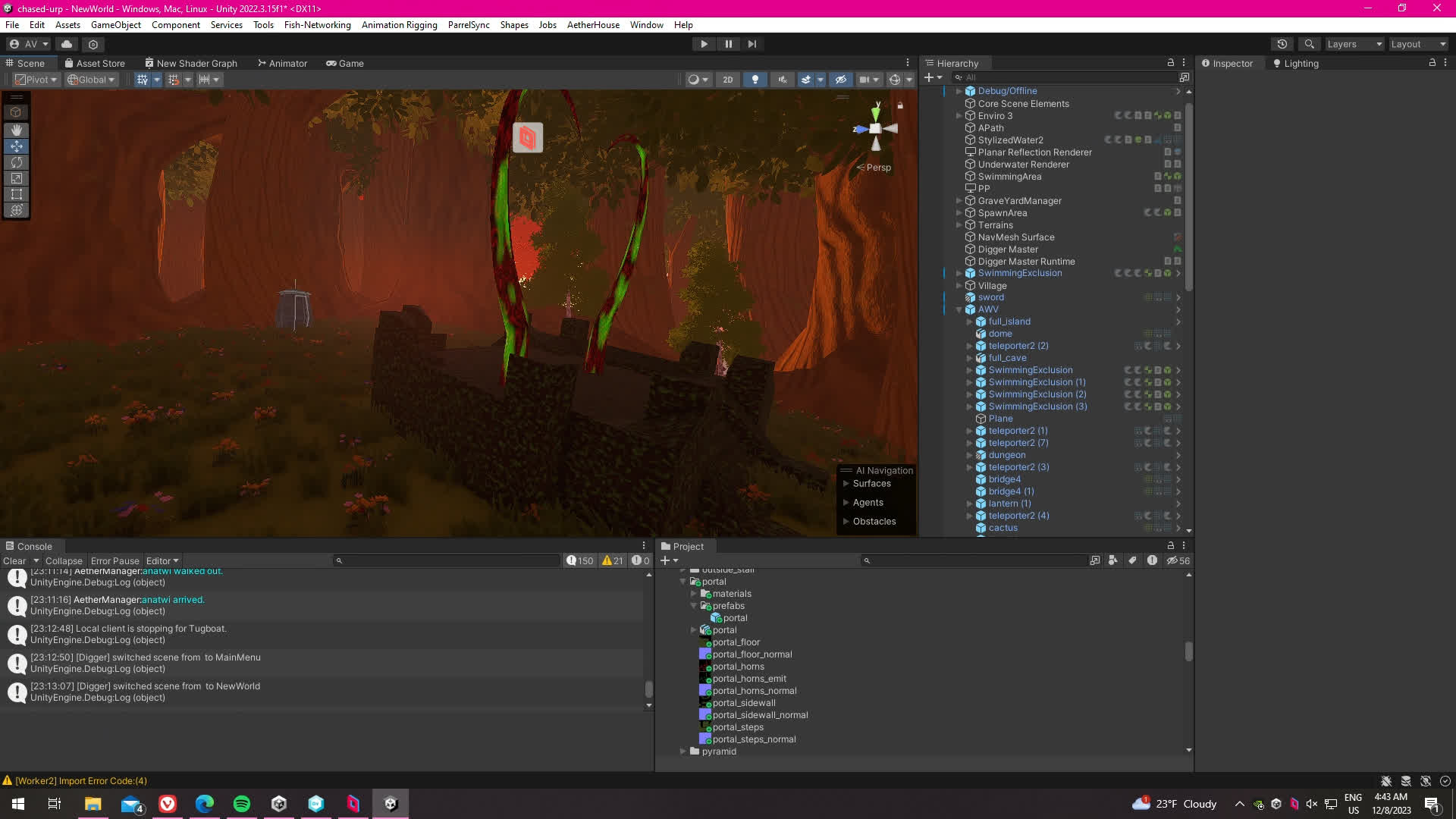Switch to the Animator tab
Viewport: 1456px width, 819px height.
pyautogui.click(x=282, y=63)
